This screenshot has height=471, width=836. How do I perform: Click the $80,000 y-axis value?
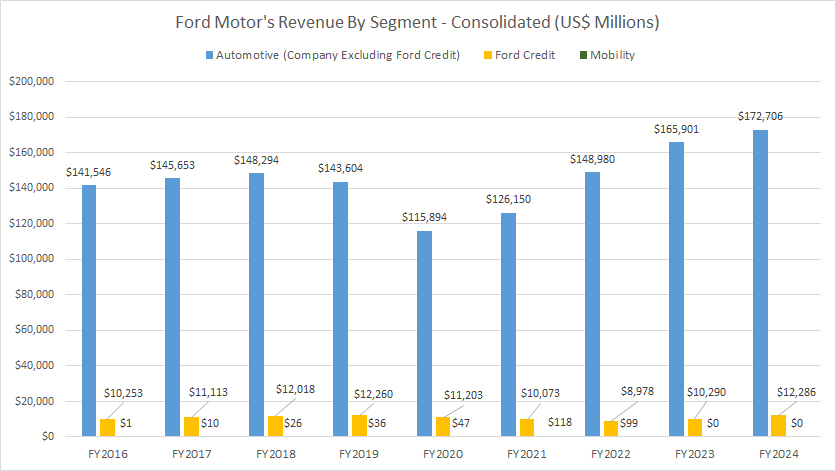[x=35, y=294]
